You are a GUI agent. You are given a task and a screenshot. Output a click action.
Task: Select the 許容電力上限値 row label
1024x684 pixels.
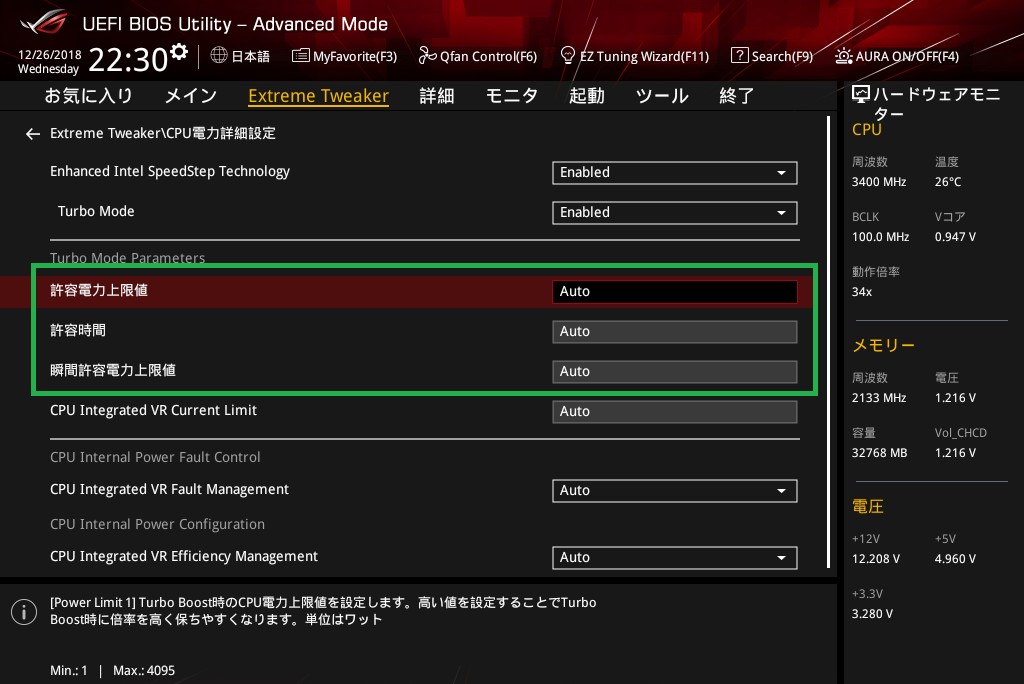[x=99, y=290]
